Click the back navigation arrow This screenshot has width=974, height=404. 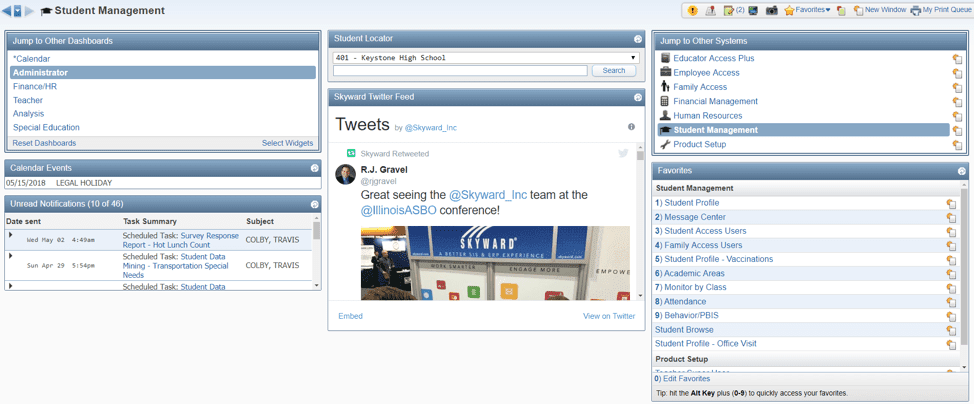click(x=9, y=11)
